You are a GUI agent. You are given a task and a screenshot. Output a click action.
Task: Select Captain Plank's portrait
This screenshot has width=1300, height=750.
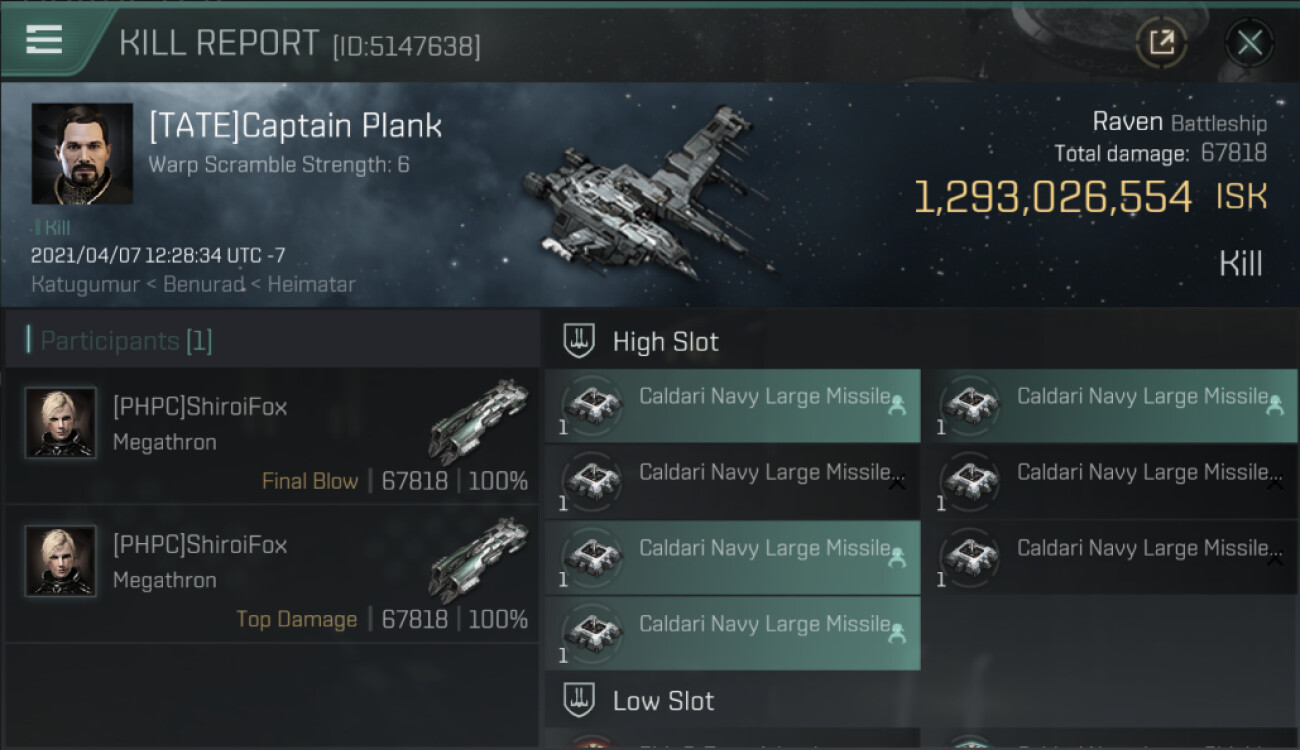82,153
